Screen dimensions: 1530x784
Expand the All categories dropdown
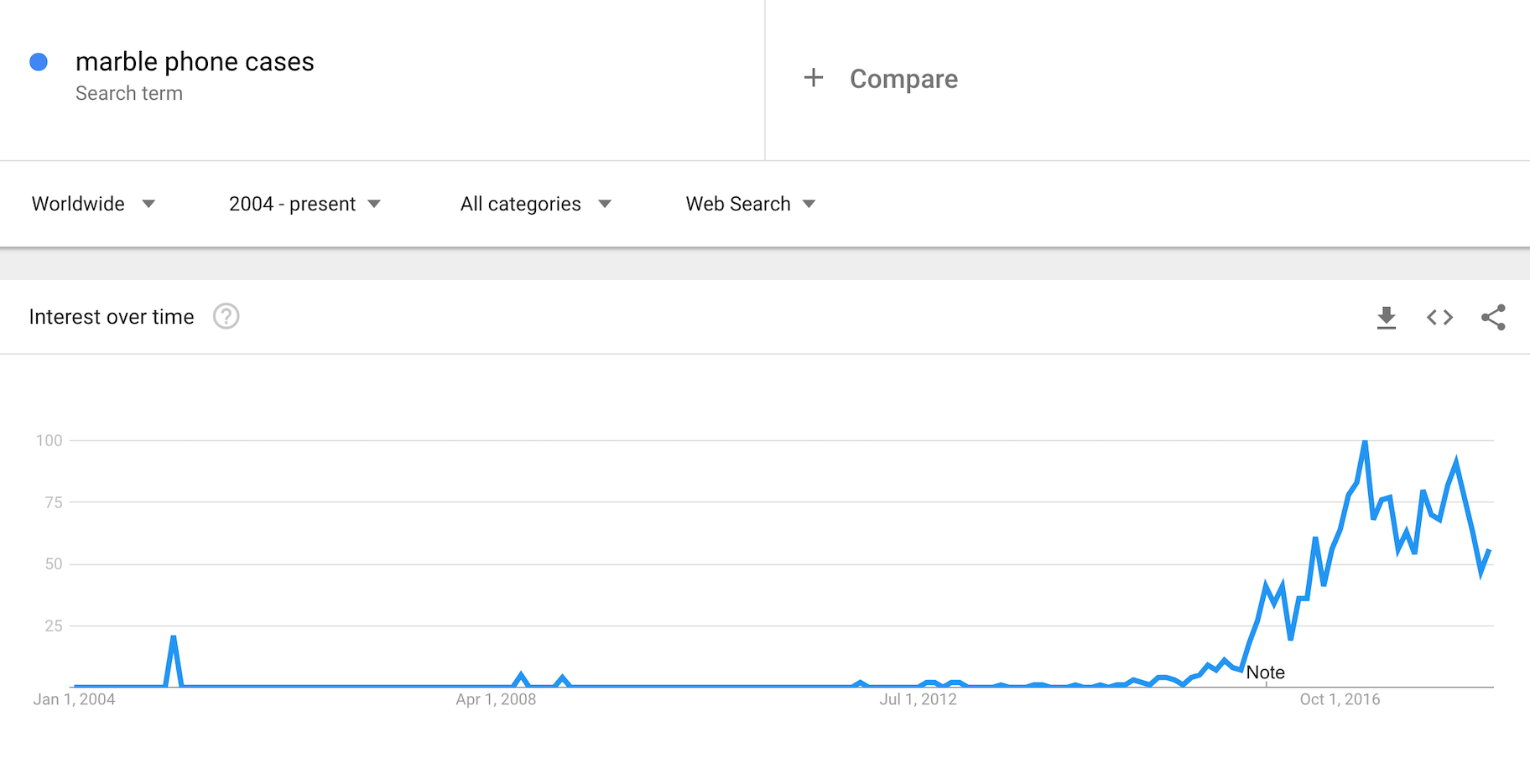[535, 204]
